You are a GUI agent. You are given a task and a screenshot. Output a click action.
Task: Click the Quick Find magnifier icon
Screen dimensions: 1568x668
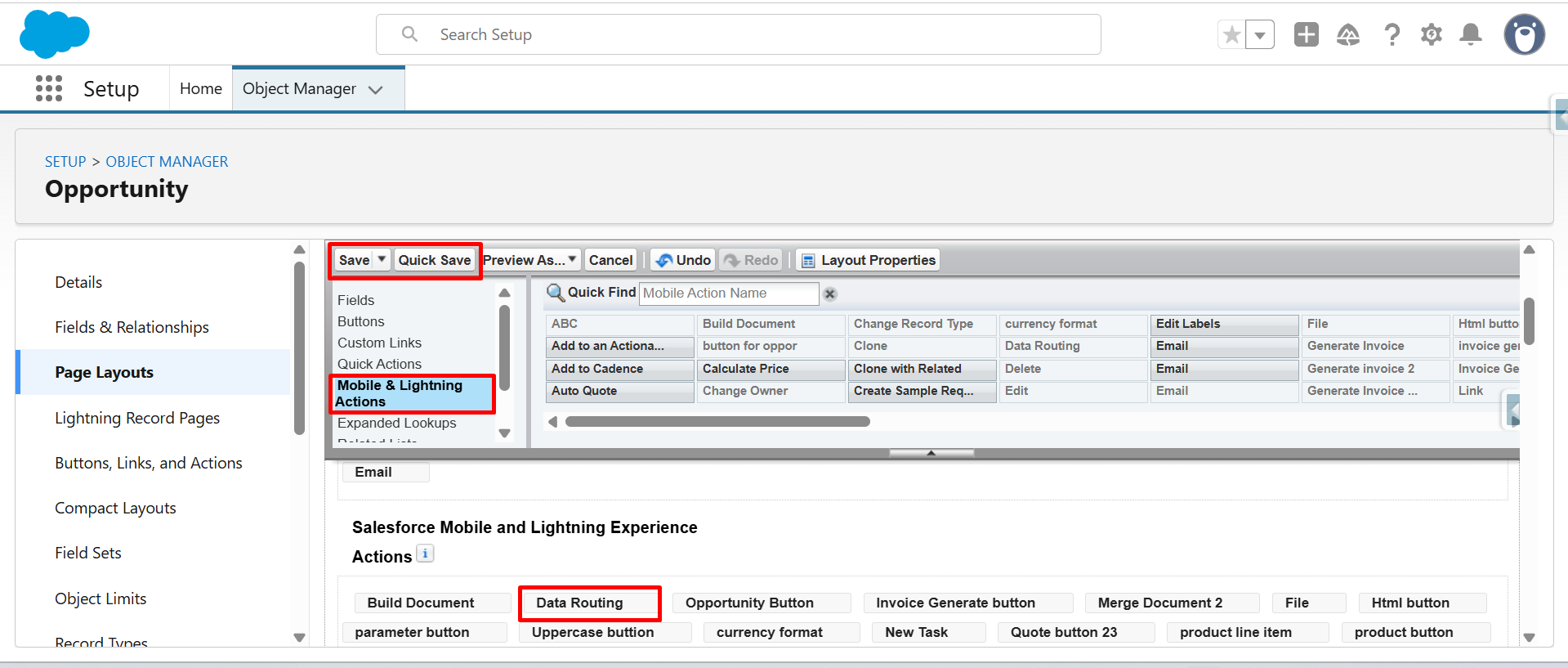pos(556,293)
